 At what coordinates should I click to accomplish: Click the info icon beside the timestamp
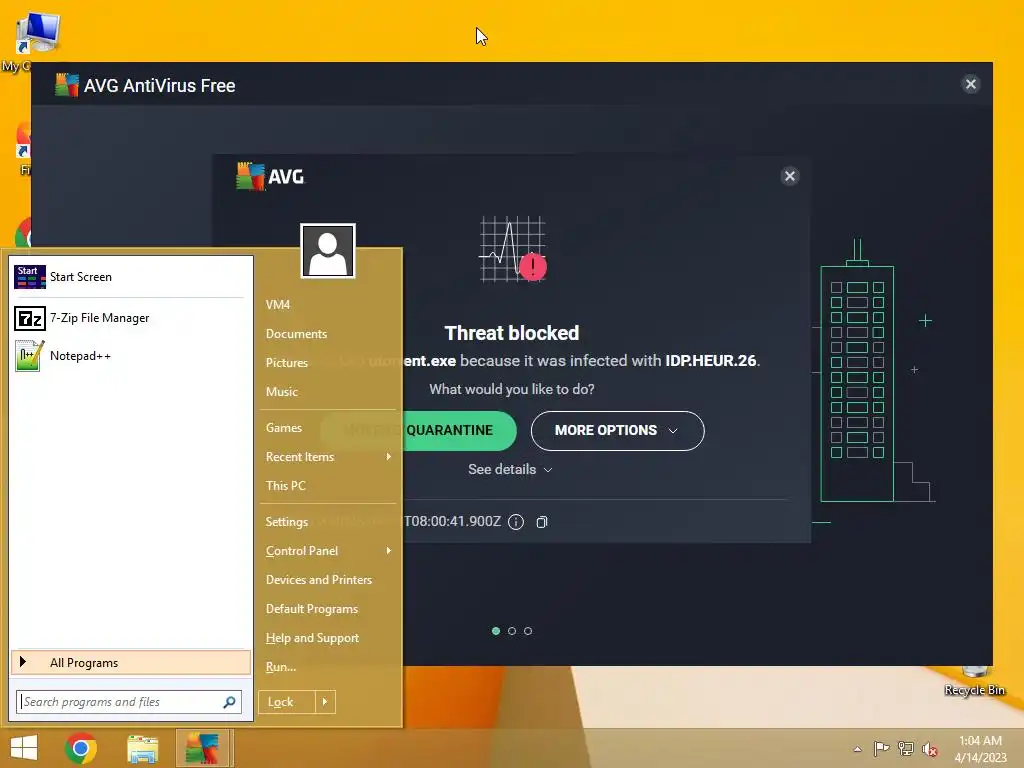[x=516, y=522]
